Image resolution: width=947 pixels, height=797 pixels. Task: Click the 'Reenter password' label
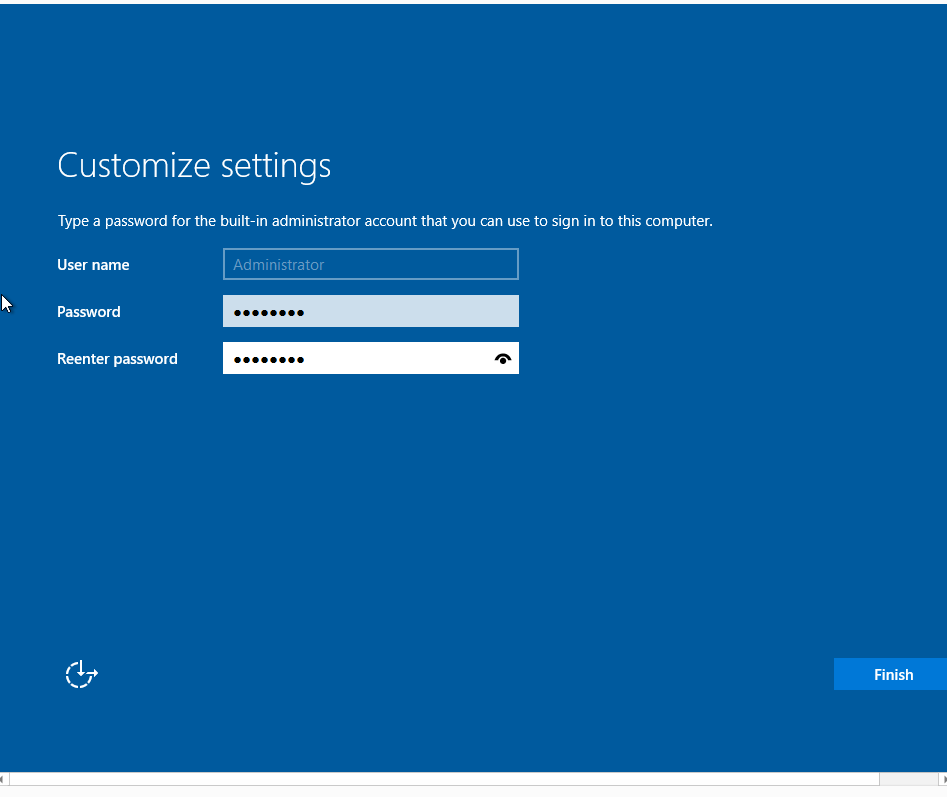(117, 359)
